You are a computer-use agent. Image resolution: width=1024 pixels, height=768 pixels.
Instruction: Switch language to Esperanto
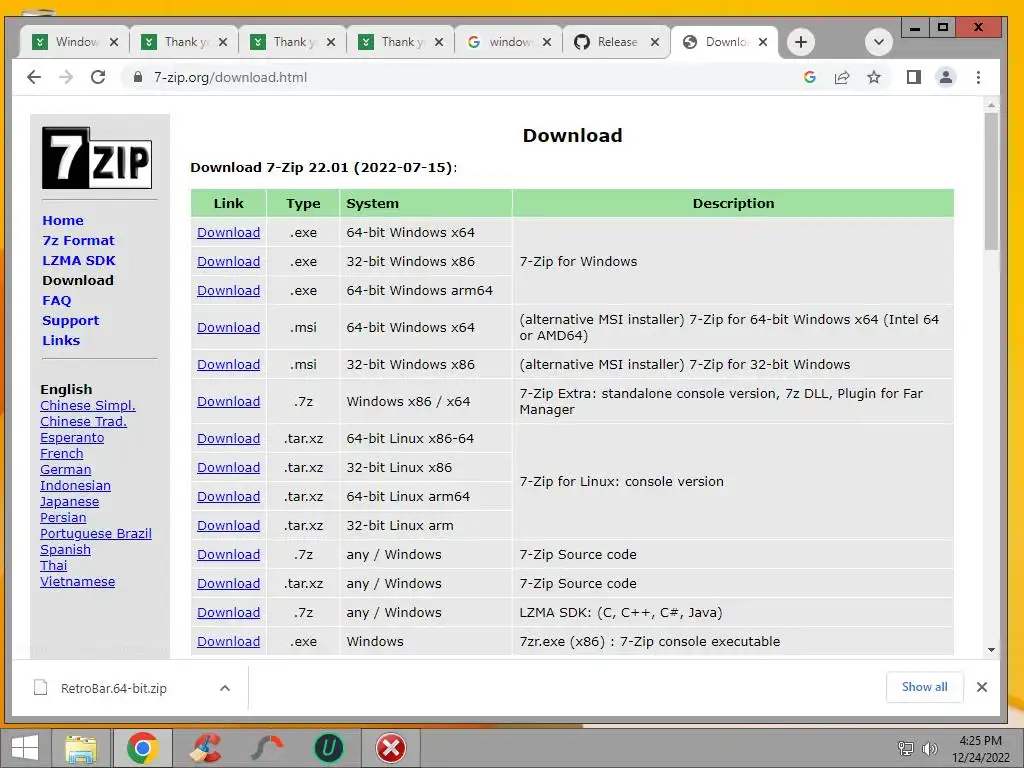coord(72,438)
